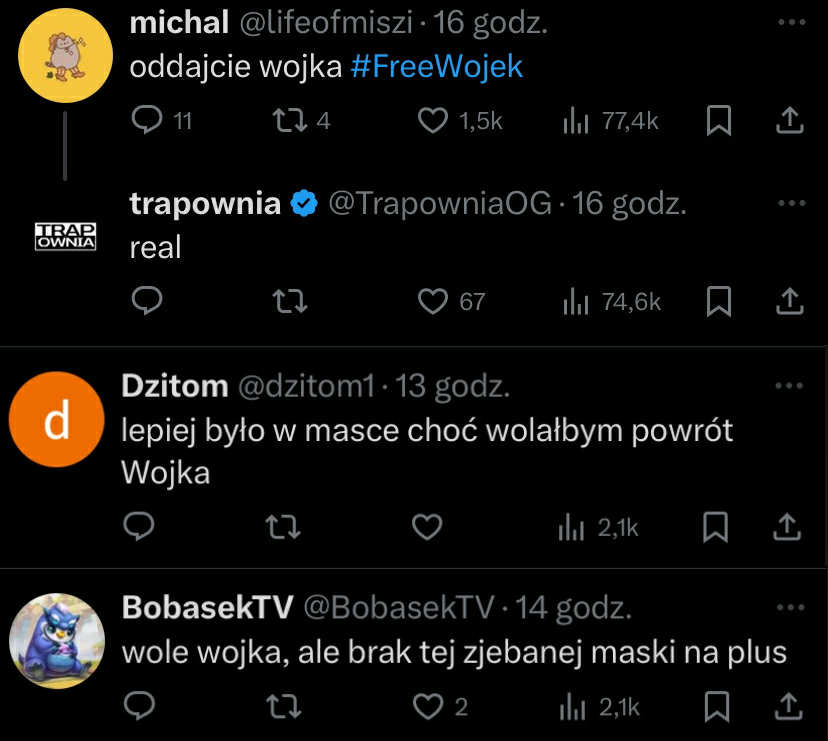Bookmark michal's oddajcie wojka tweet
Image resolution: width=828 pixels, height=741 pixels.
[718, 121]
